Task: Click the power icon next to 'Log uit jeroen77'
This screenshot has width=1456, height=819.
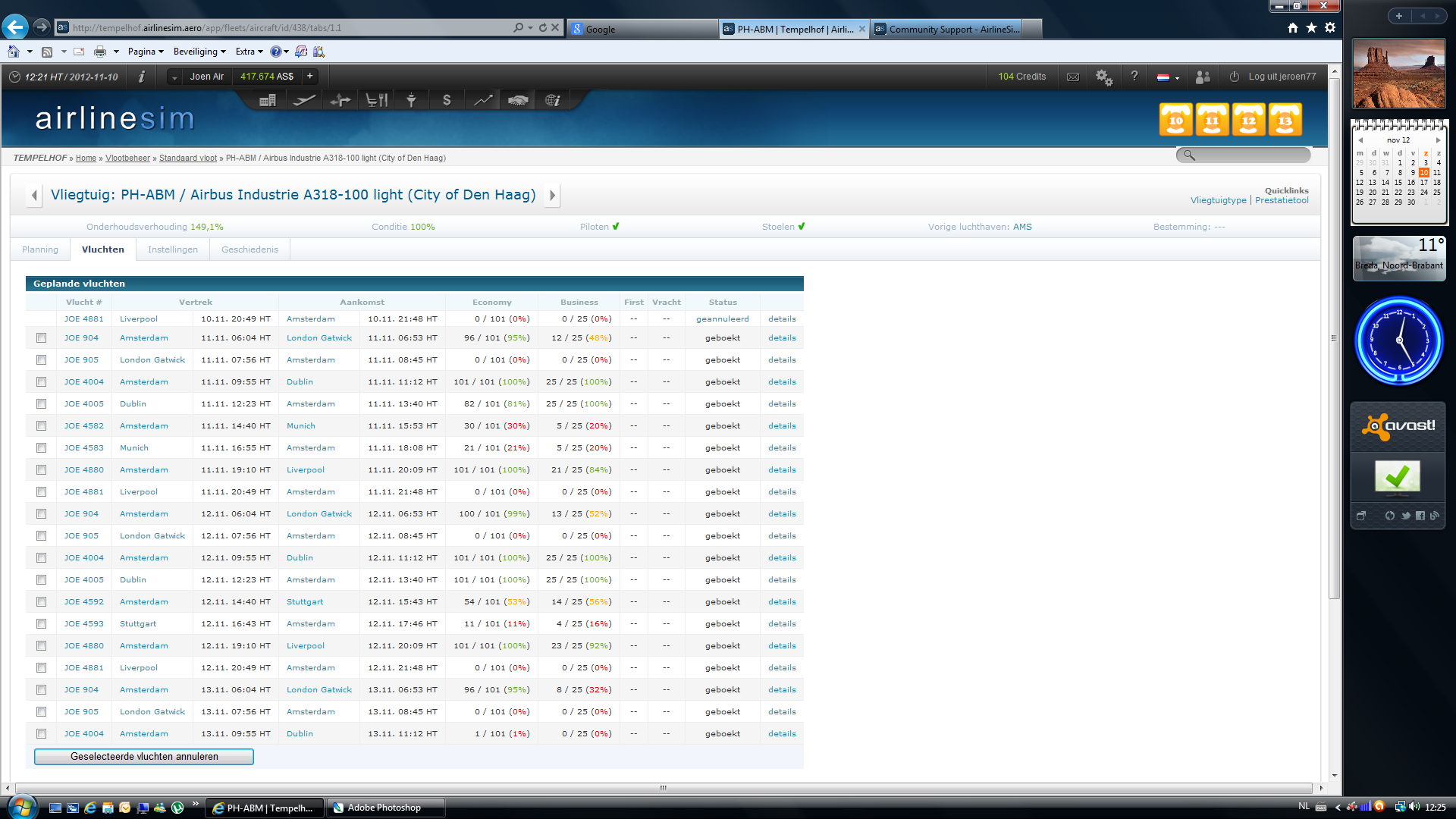Action: pyautogui.click(x=1234, y=77)
